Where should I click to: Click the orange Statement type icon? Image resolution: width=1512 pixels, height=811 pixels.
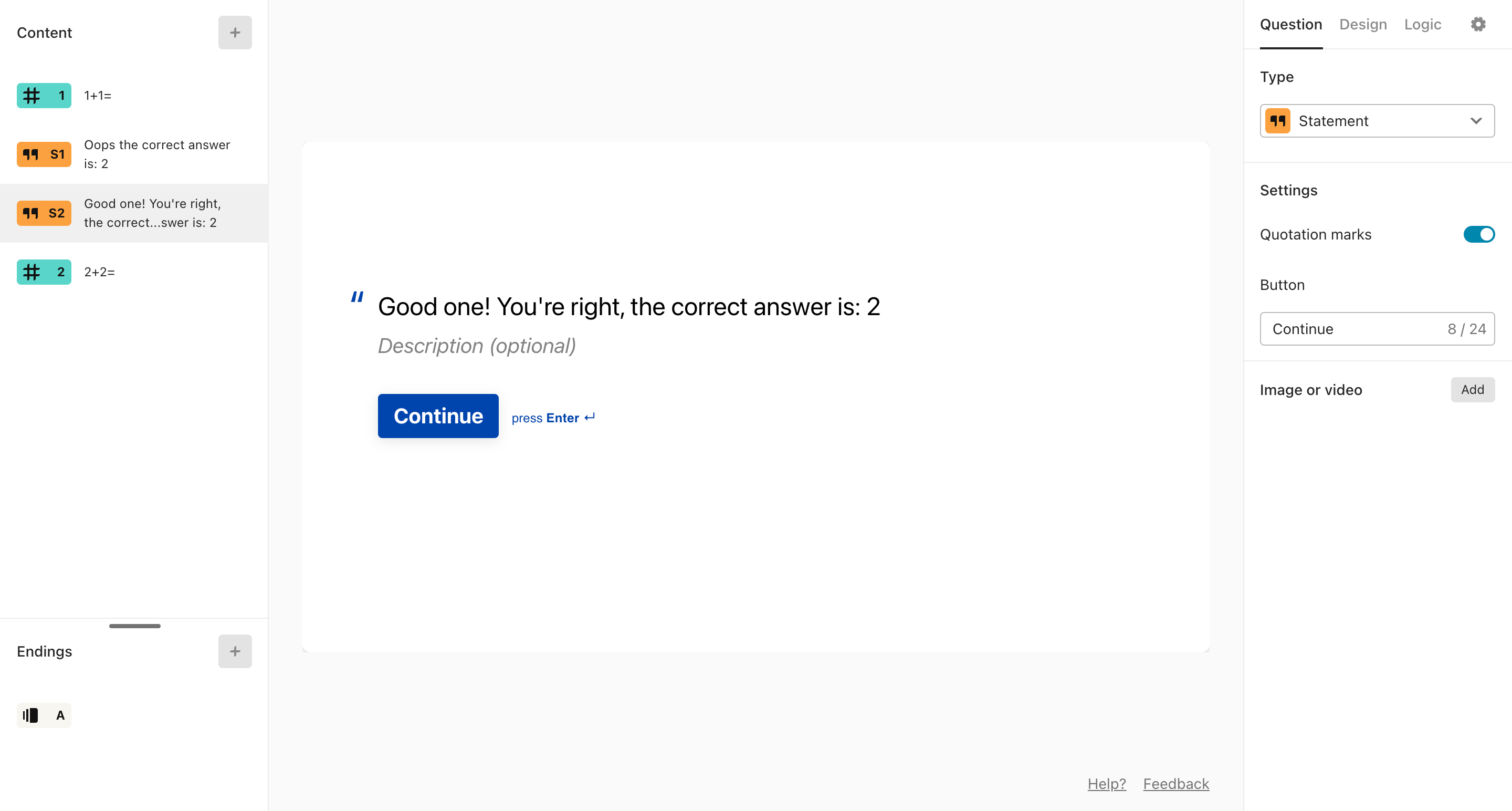click(1277, 121)
